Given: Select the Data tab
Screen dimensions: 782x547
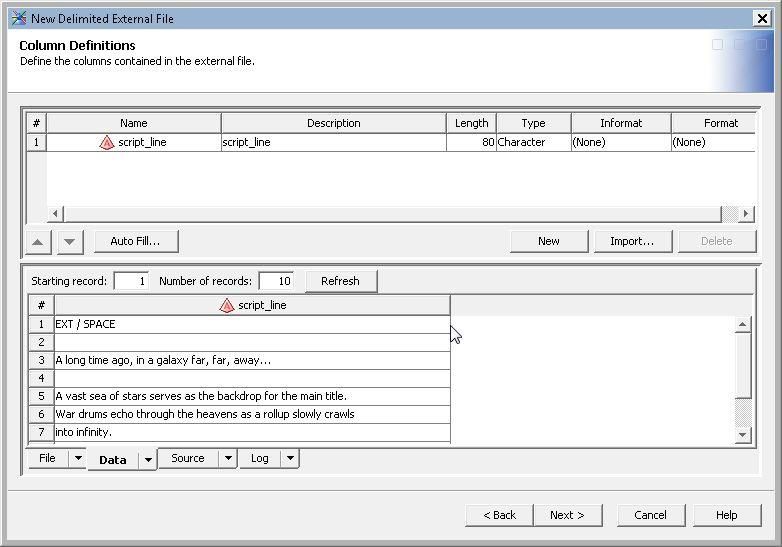Looking at the screenshot, I should click(113, 460).
